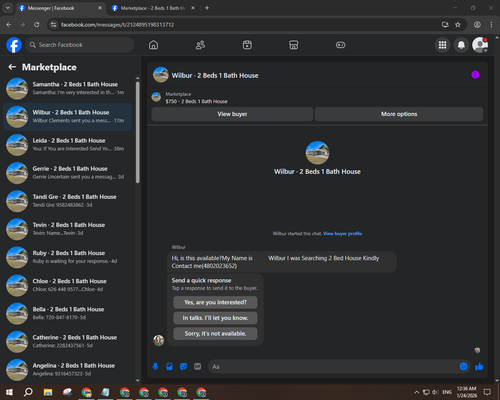
Task: Send a thumbs-up like
Action: coord(479,367)
